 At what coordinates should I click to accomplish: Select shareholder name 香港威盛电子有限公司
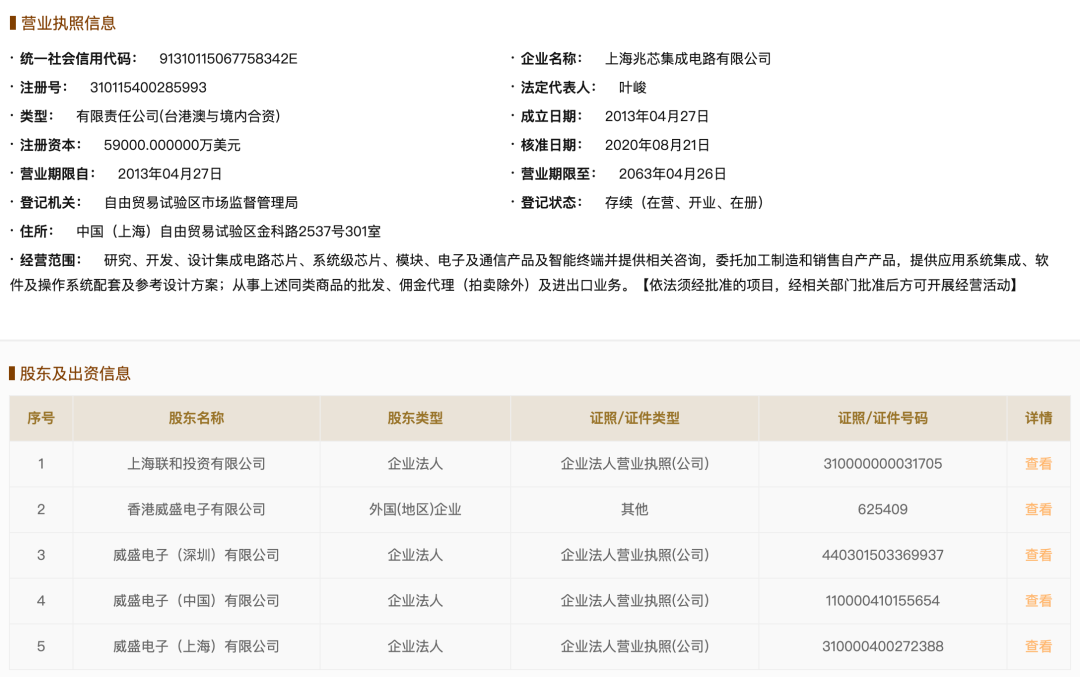tap(196, 510)
